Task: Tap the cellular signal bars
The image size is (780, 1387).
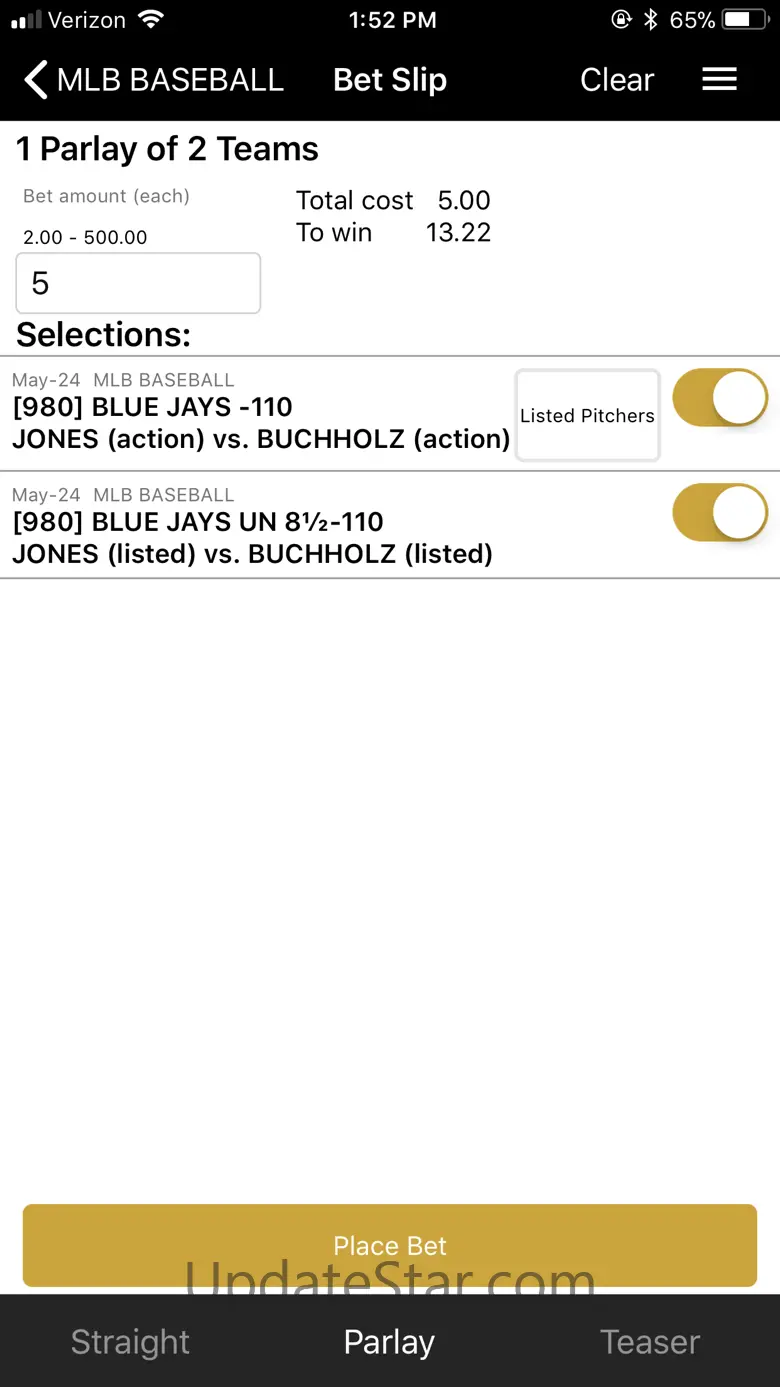Action: click(27, 20)
